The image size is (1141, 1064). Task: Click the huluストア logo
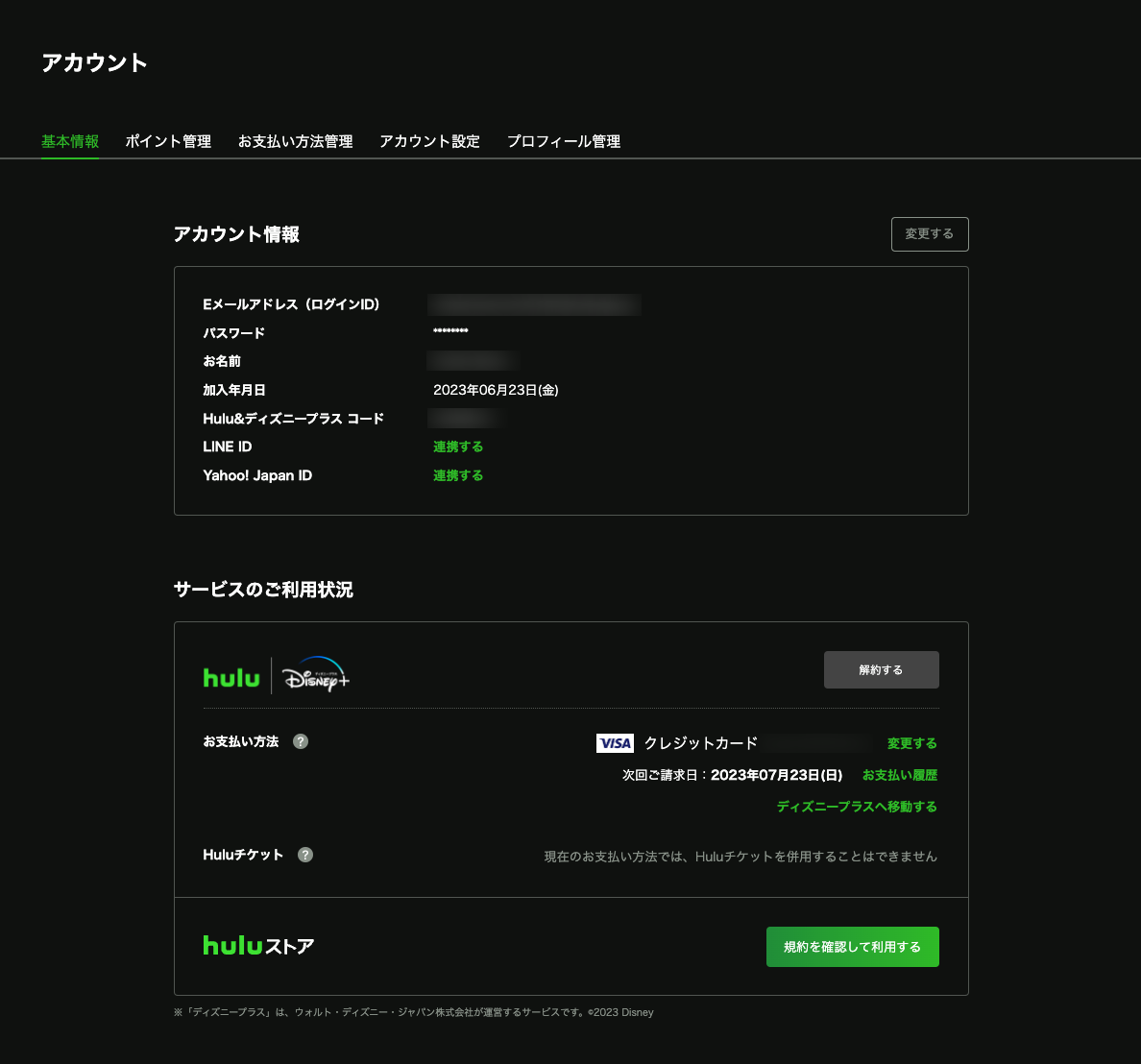pos(258,945)
